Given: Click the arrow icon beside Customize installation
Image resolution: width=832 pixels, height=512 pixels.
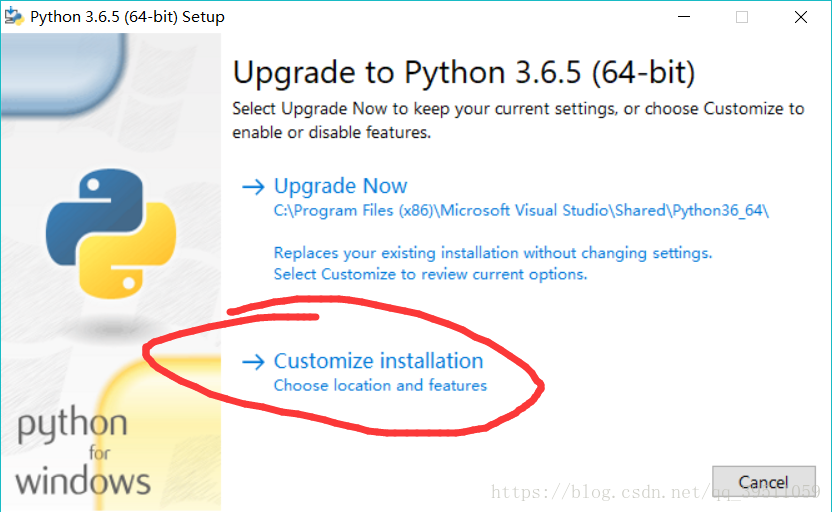Looking at the screenshot, I should pos(253,362).
